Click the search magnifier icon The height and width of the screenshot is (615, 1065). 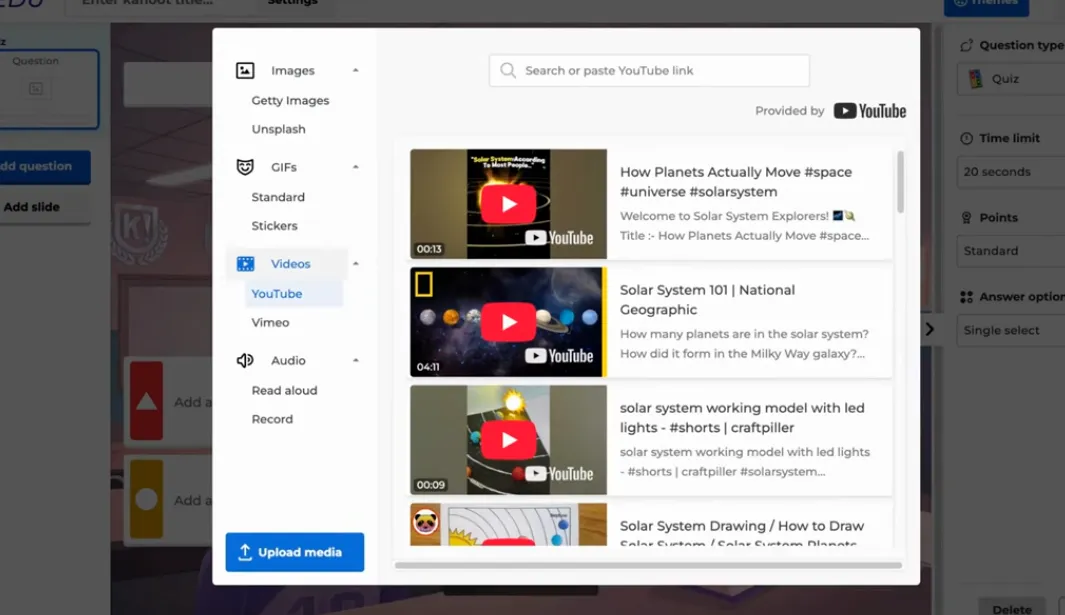pyautogui.click(x=508, y=71)
